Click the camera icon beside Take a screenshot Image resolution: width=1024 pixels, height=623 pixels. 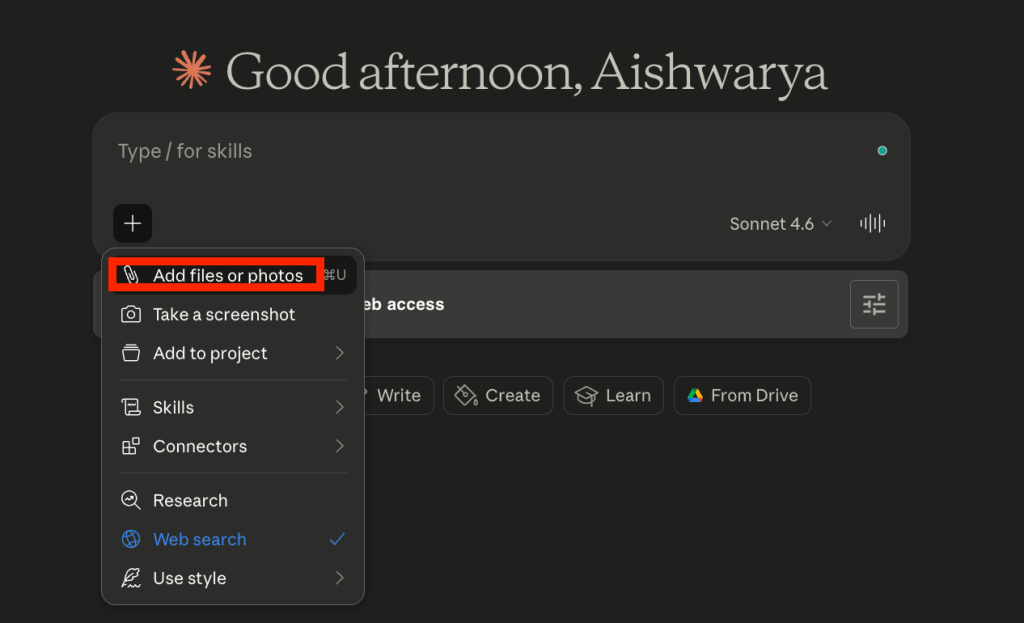click(131, 314)
